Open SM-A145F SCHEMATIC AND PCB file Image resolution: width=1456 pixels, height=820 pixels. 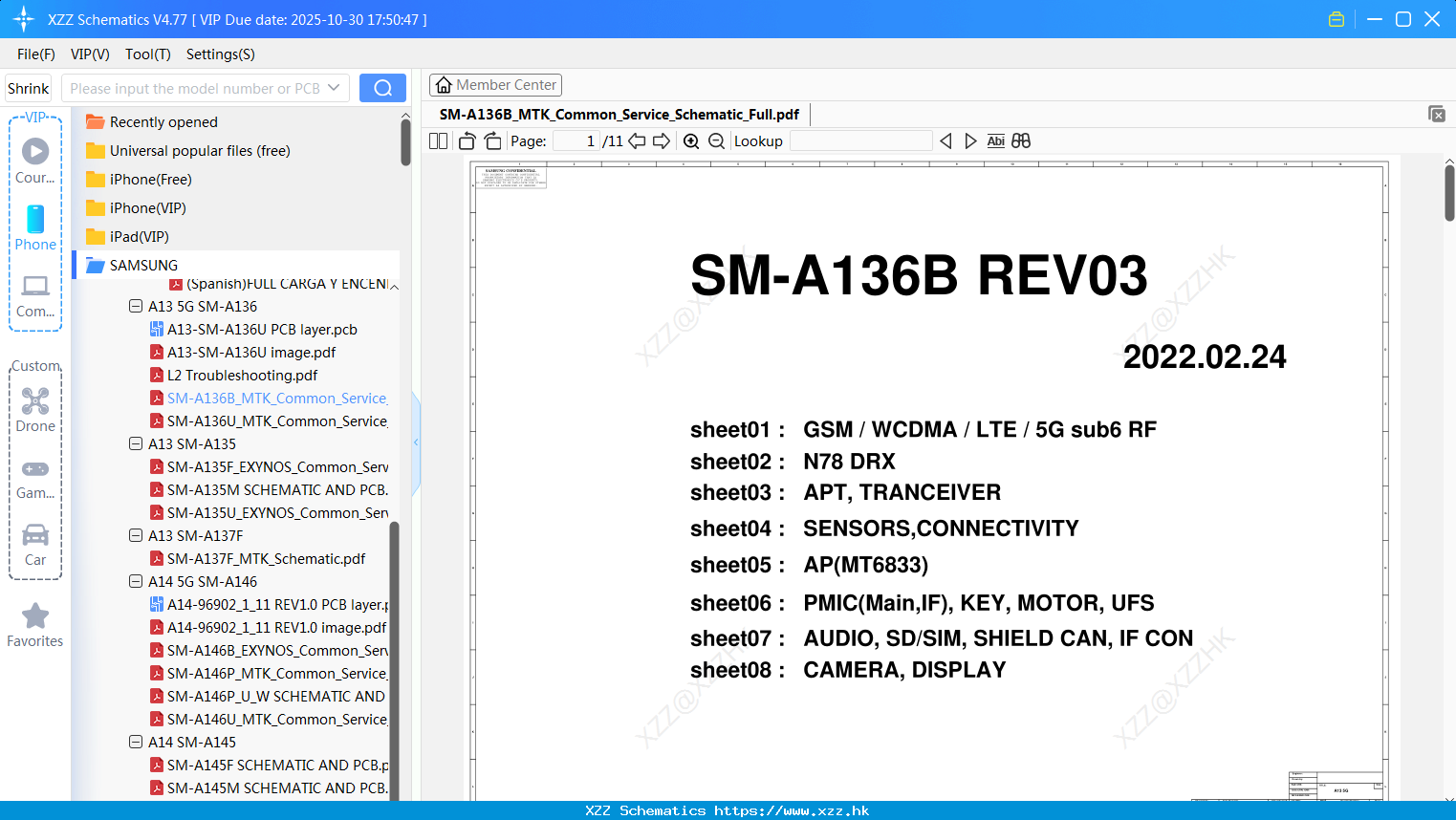pyautogui.click(x=269, y=765)
